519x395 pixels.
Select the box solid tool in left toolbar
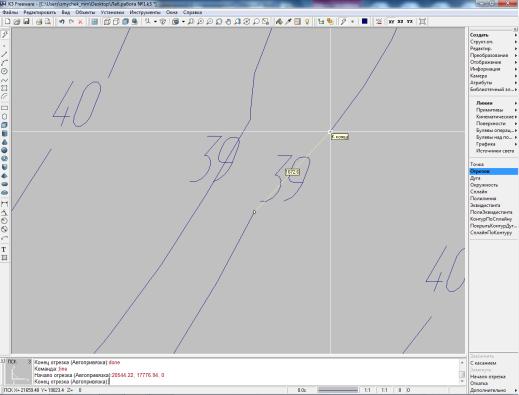pos(4,125)
